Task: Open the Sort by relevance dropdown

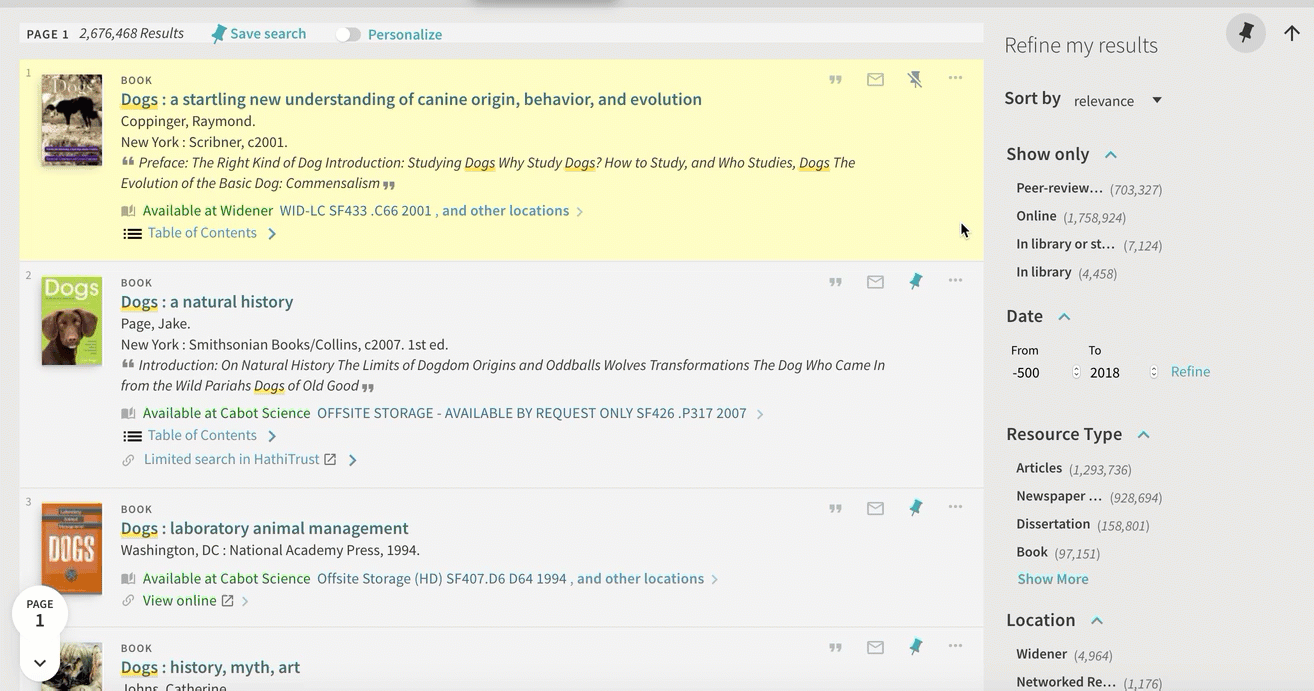Action: [x=1117, y=100]
